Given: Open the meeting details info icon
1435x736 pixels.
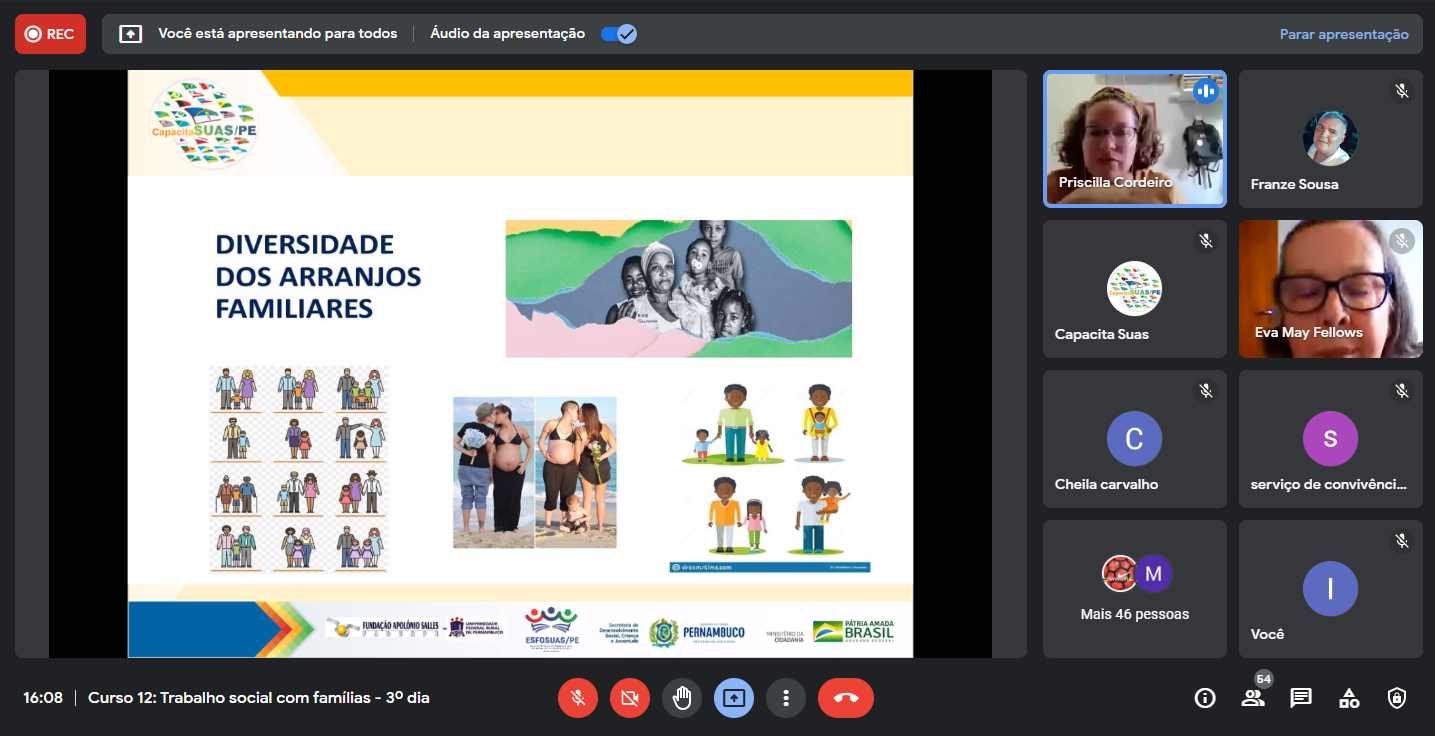Looking at the screenshot, I should (x=1205, y=698).
